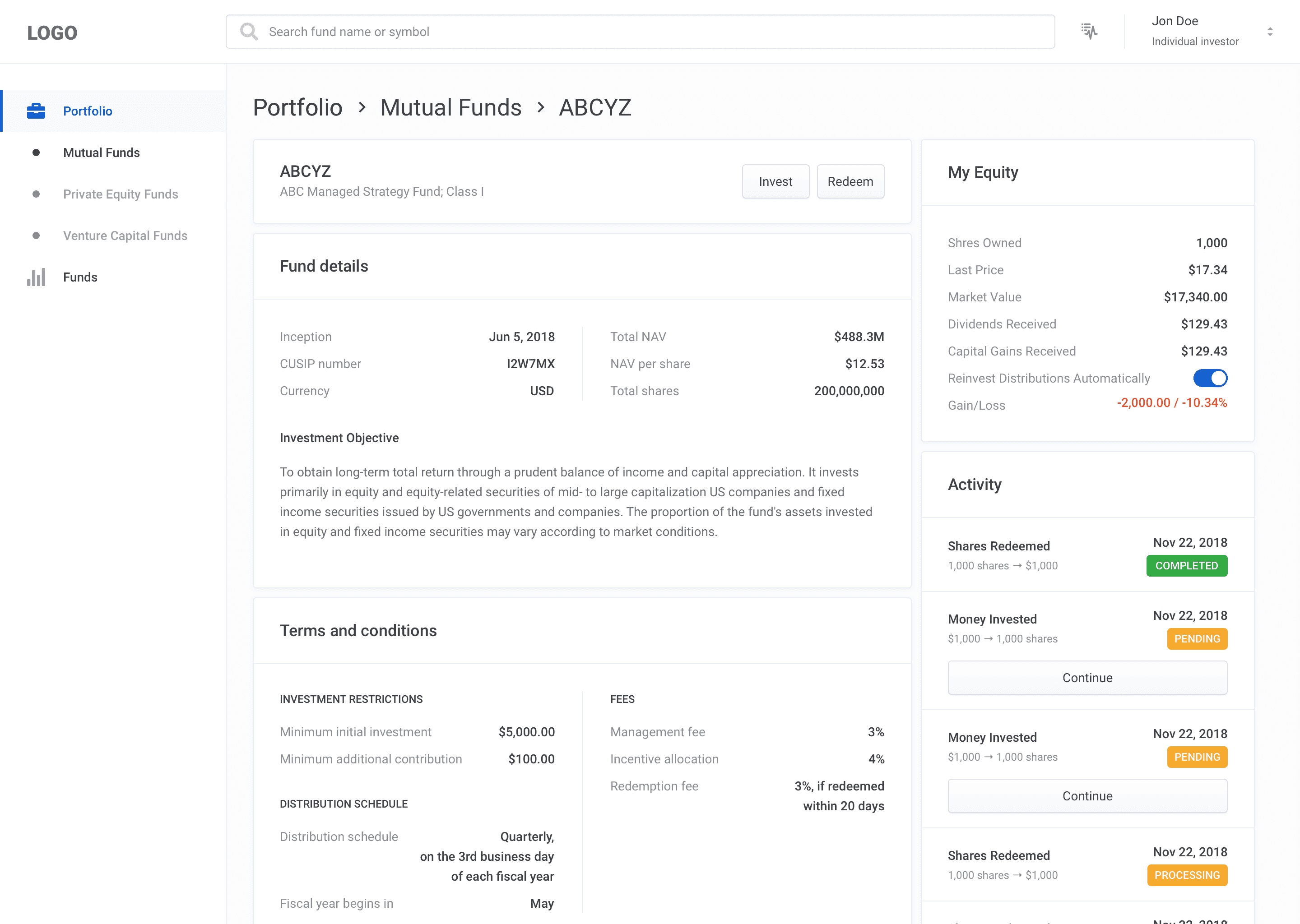The height and width of the screenshot is (924, 1300).
Task: Click the COMPLETED status badge
Action: [1187, 566]
